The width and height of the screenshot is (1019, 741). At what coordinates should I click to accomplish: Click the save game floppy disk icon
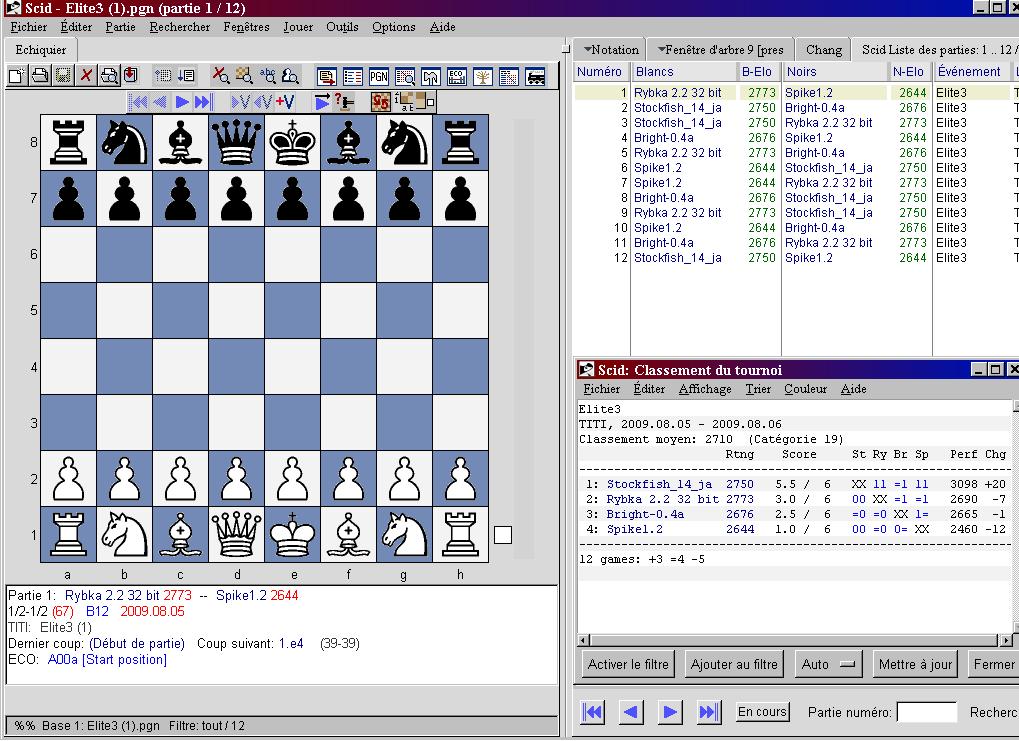coord(62,76)
